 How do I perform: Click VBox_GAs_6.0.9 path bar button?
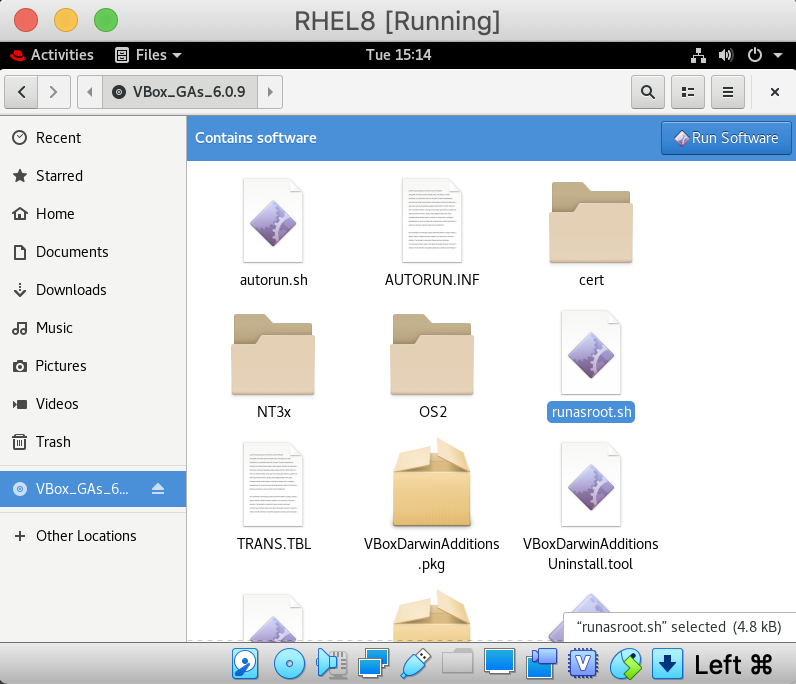(180, 92)
